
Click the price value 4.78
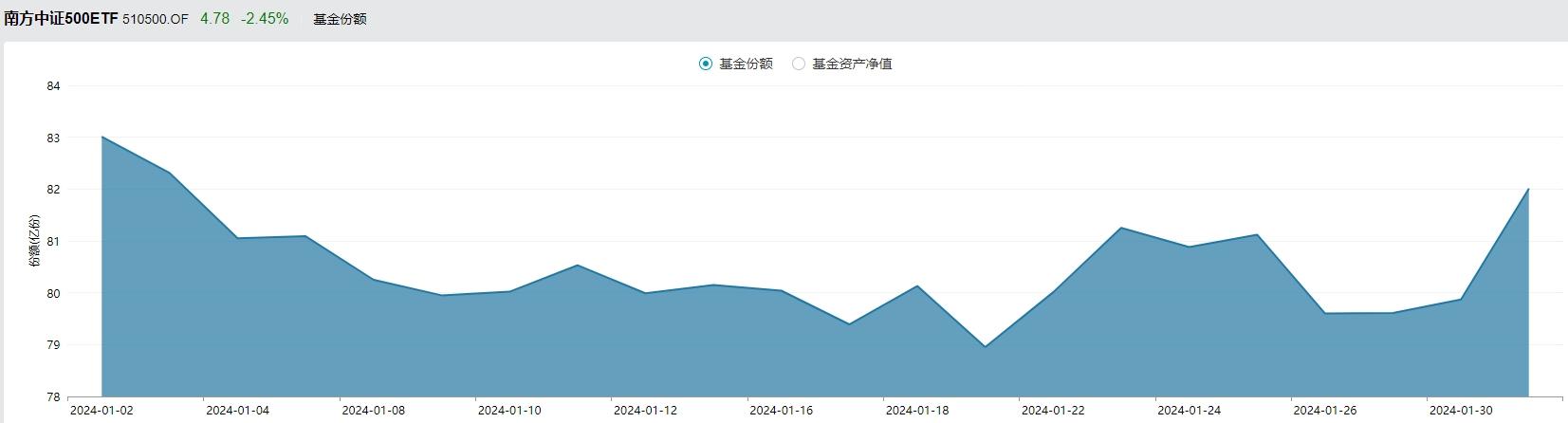pyautogui.click(x=214, y=18)
